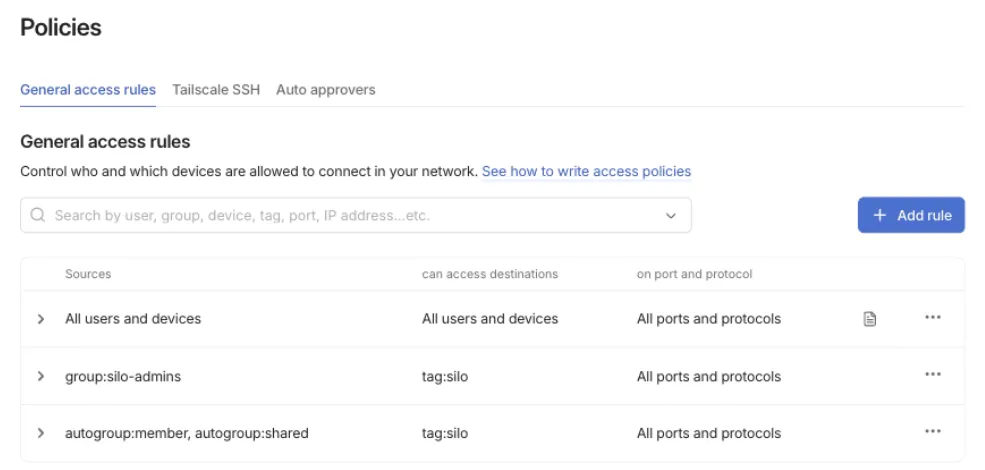
Task: Click the General access rules section heading
Action: click(105, 141)
